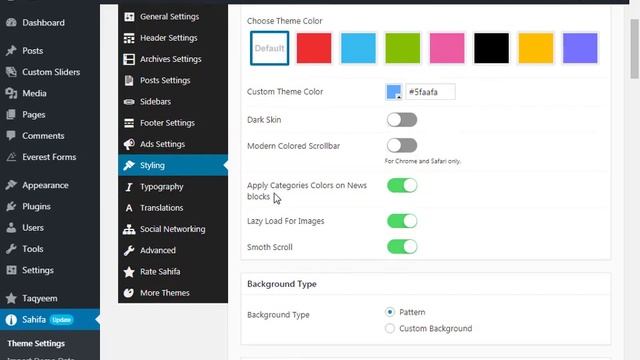The width and height of the screenshot is (640, 360).
Task: Open Typography settings tab
Action: point(173,187)
